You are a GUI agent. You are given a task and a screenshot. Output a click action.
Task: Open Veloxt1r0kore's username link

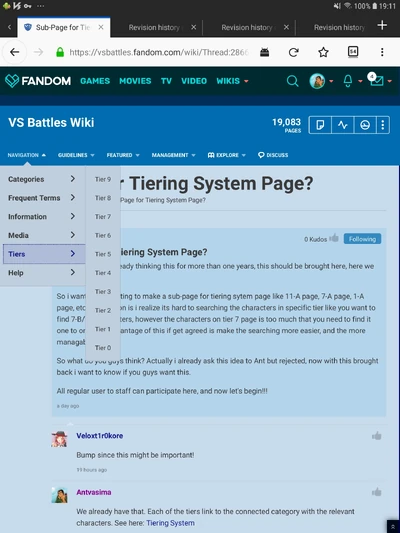100,436
